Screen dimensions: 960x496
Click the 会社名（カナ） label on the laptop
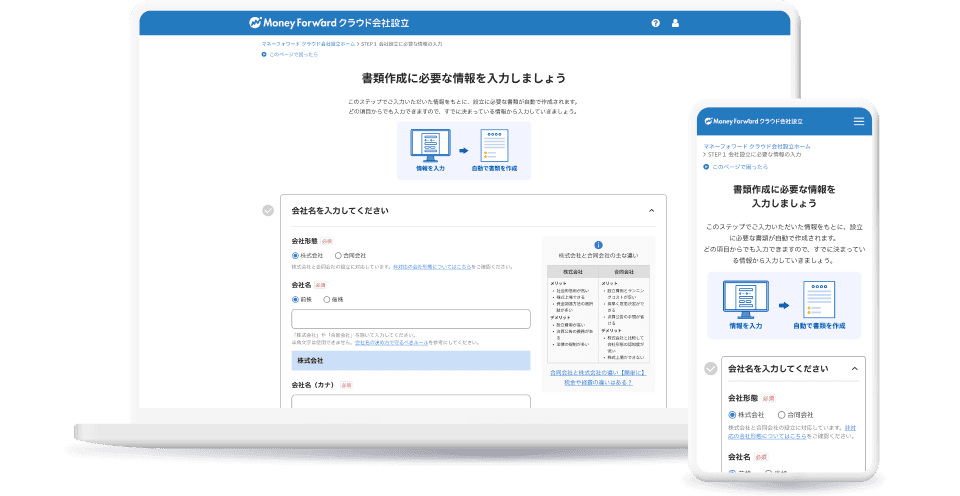pos(312,385)
